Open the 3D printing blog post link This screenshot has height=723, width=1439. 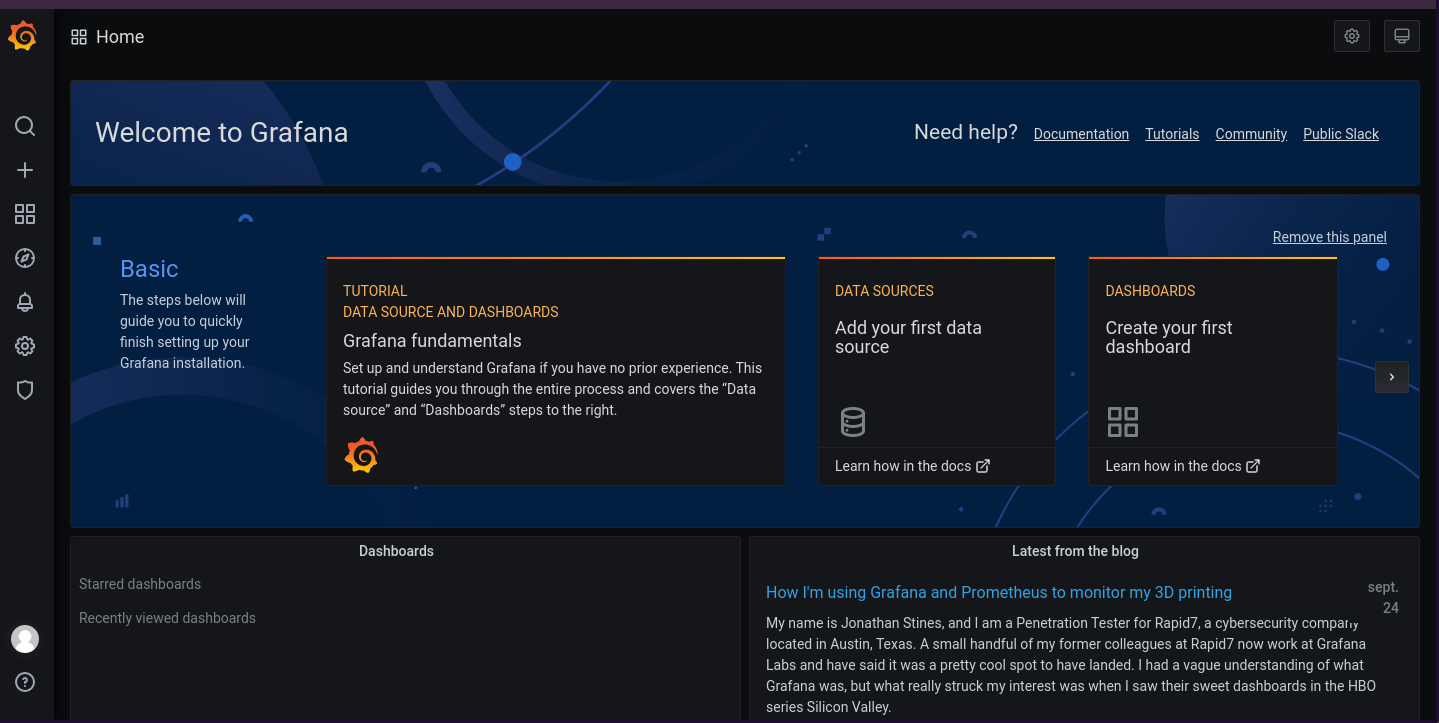click(999, 592)
